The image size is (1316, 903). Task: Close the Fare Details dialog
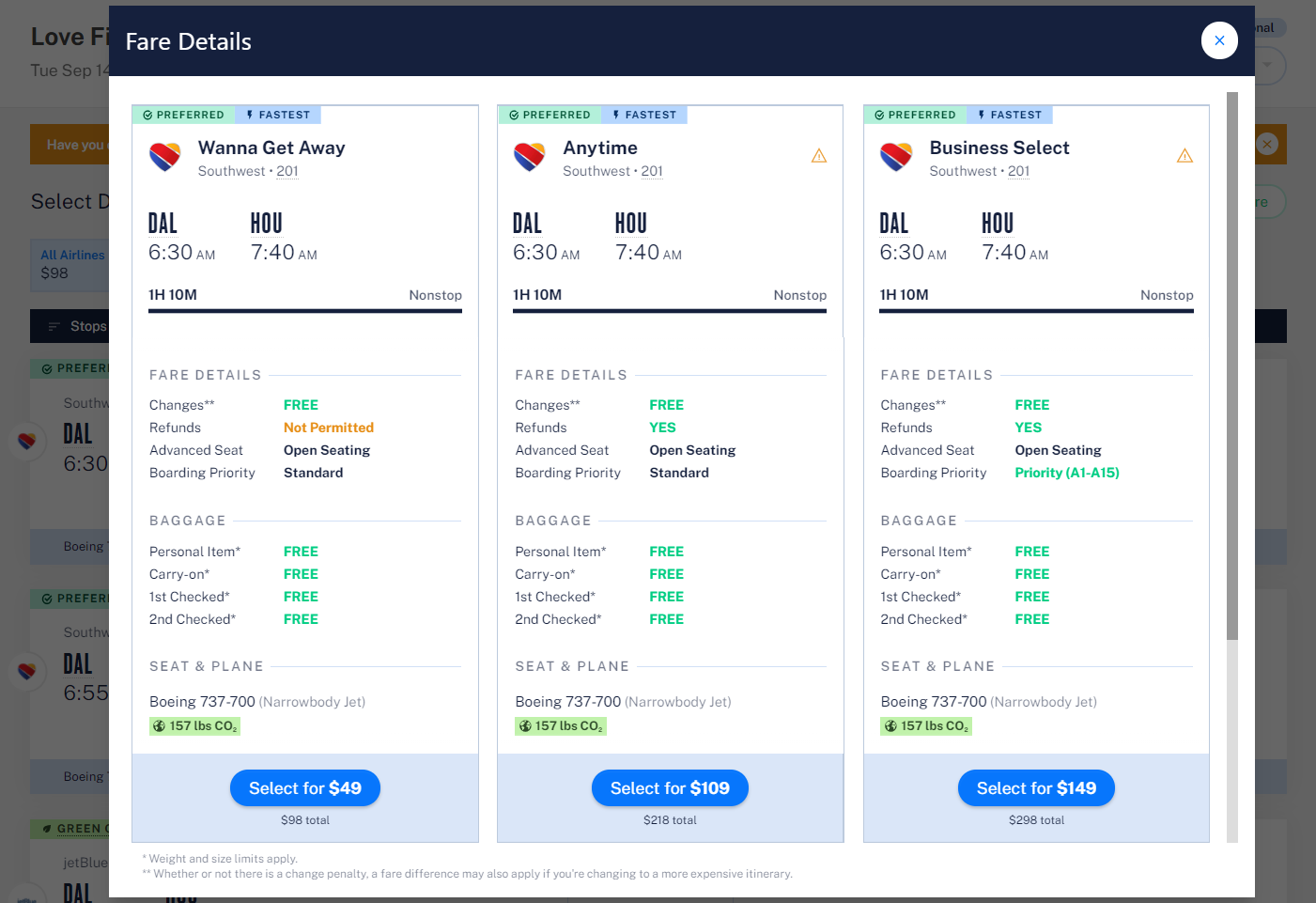click(1219, 40)
